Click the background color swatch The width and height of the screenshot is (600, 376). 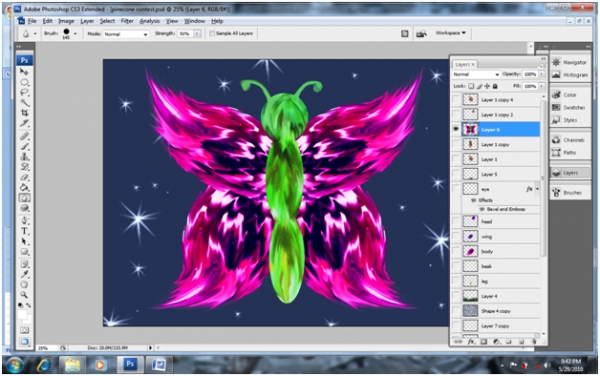tap(28, 320)
